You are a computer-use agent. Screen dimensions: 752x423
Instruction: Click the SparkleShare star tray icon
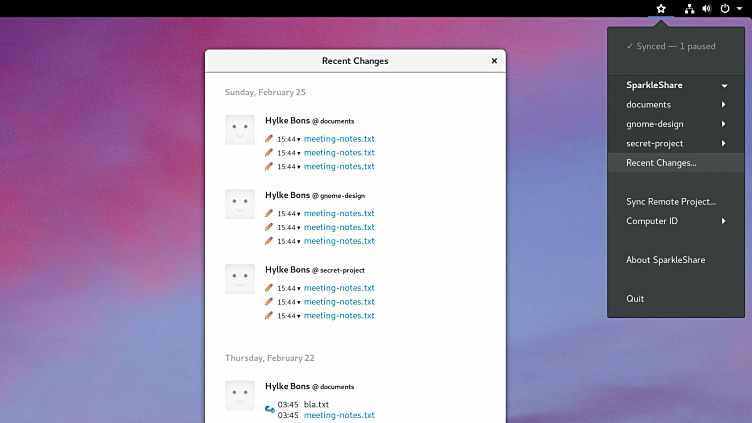[660, 8]
